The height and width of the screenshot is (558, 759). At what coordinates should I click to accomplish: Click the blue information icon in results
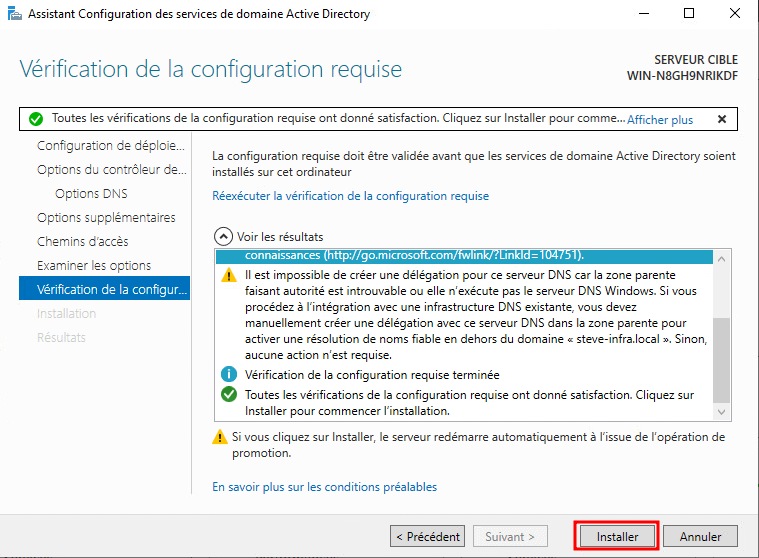point(226,375)
